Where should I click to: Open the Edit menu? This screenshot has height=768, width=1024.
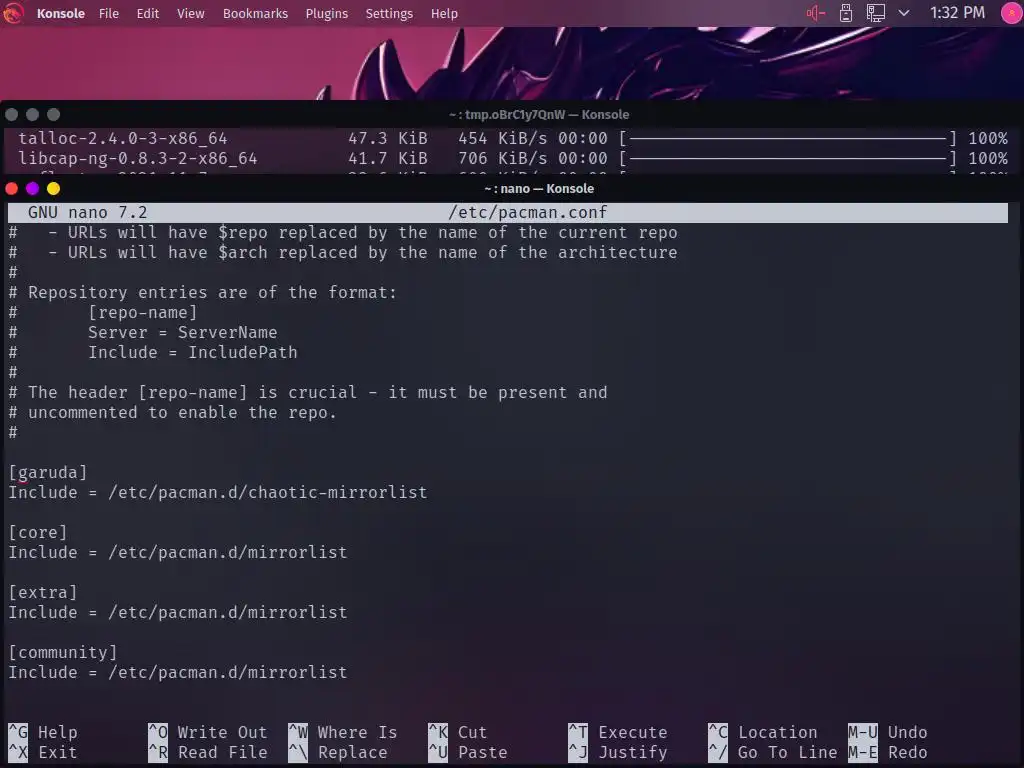coord(148,13)
